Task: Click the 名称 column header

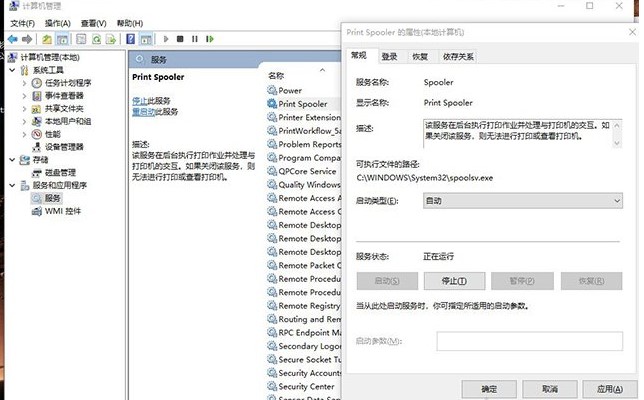Action: point(276,76)
